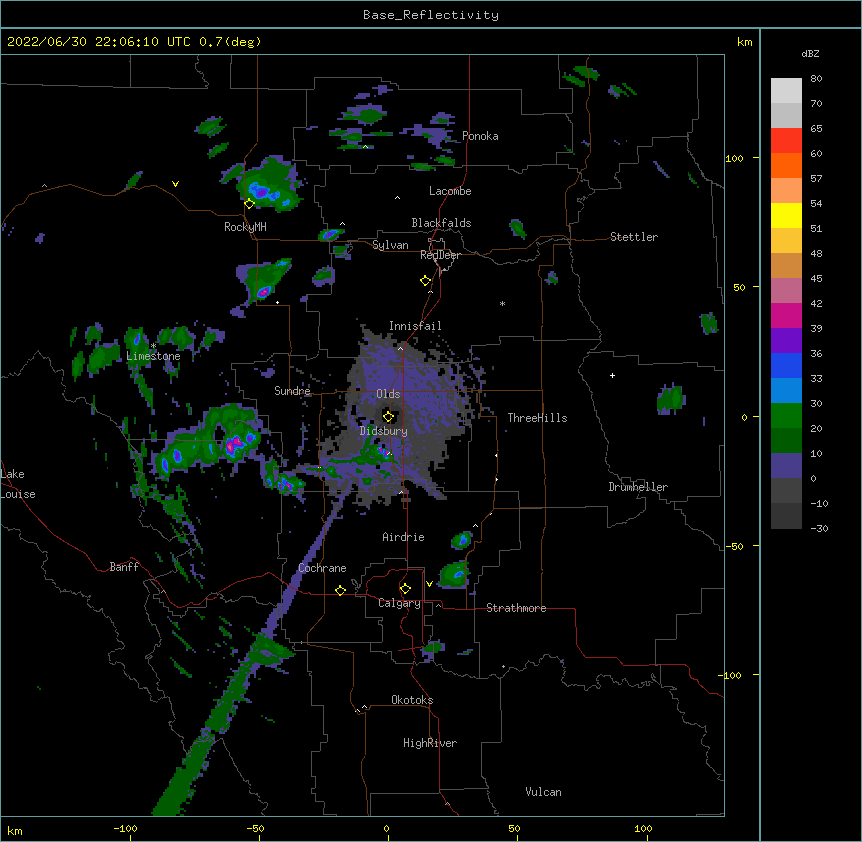
Task: Click the asterisk marker above Limestone label
Action: point(153,346)
